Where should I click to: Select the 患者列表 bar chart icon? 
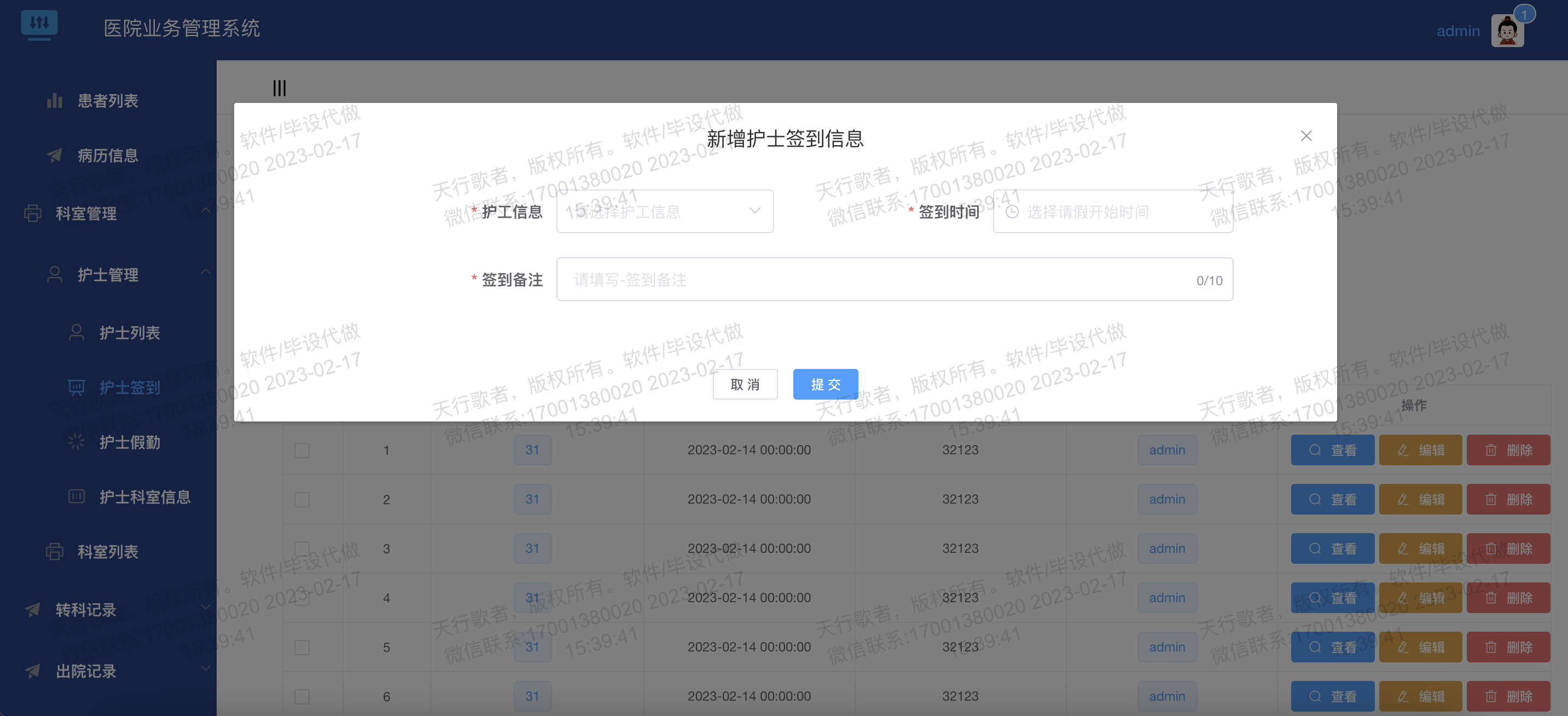click(x=54, y=101)
